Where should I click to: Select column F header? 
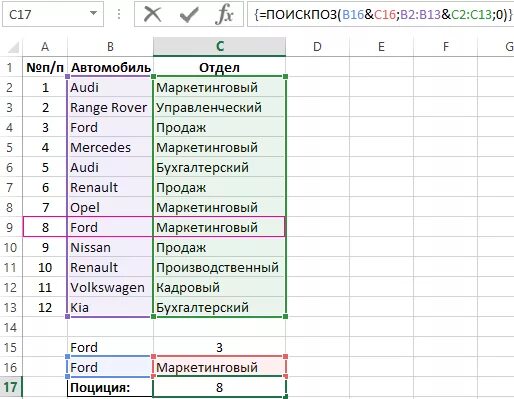coord(445,47)
